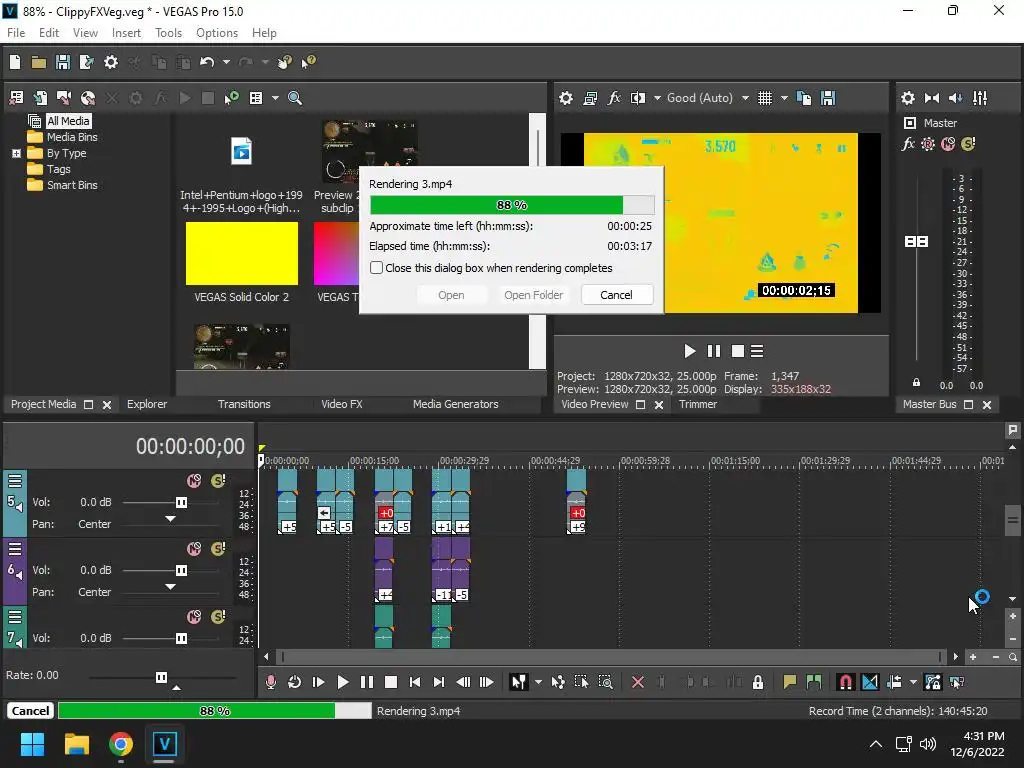Create a new project with toolbar icon

[15, 62]
